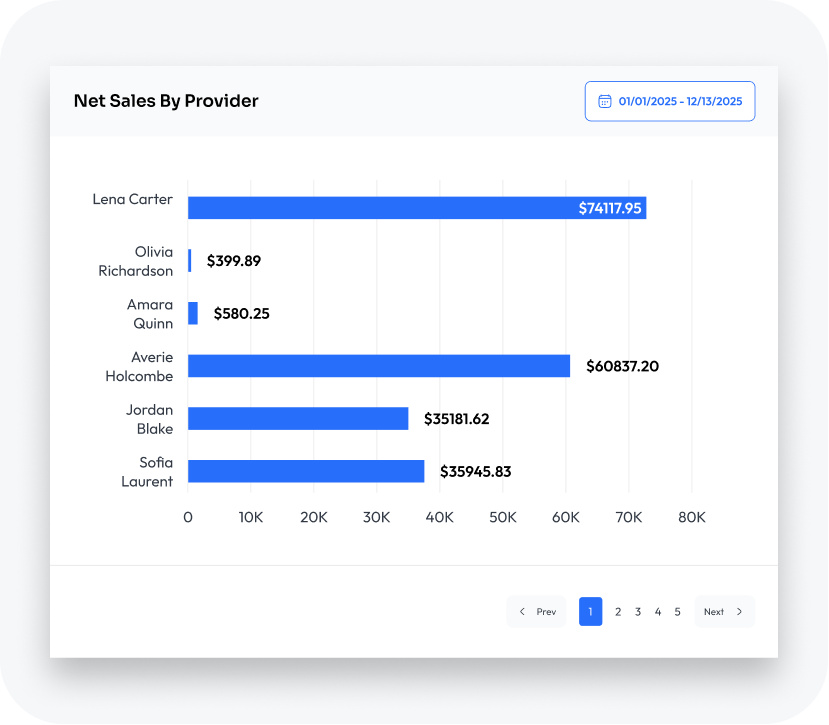Click the Net Sales By Provider title
The width and height of the screenshot is (829, 725).
point(166,101)
